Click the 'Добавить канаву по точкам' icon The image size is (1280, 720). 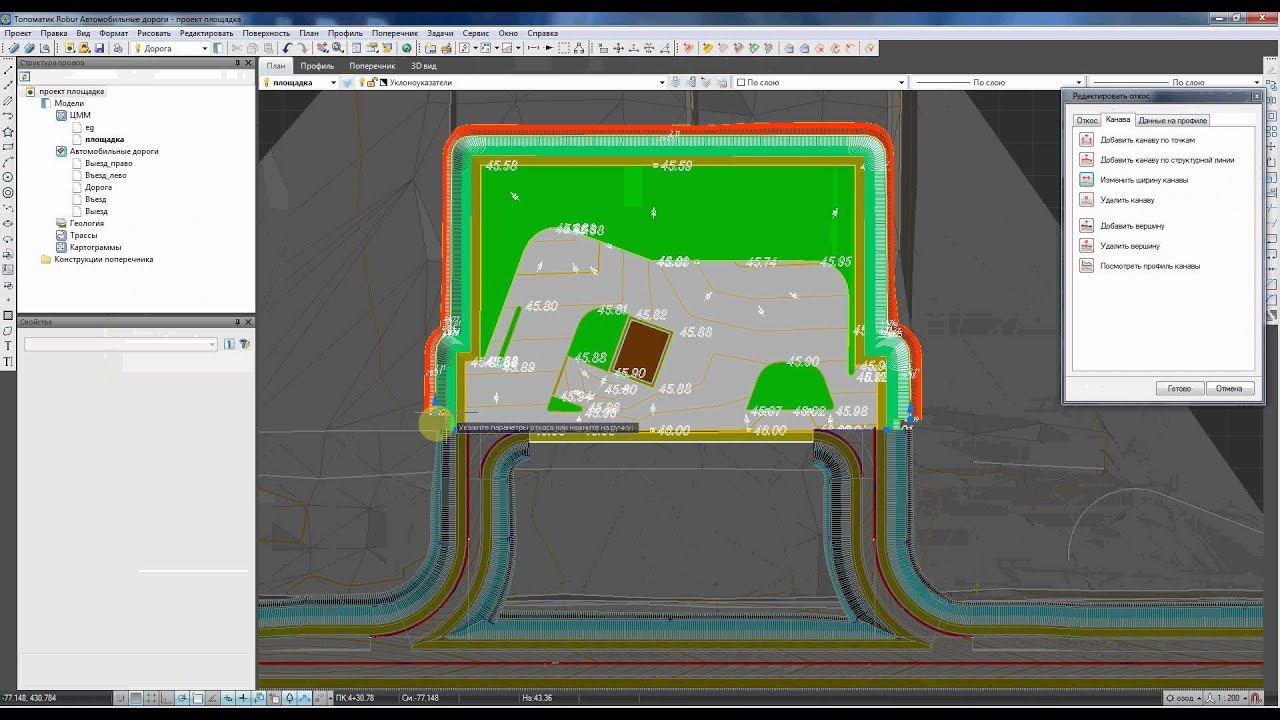tap(1086, 140)
